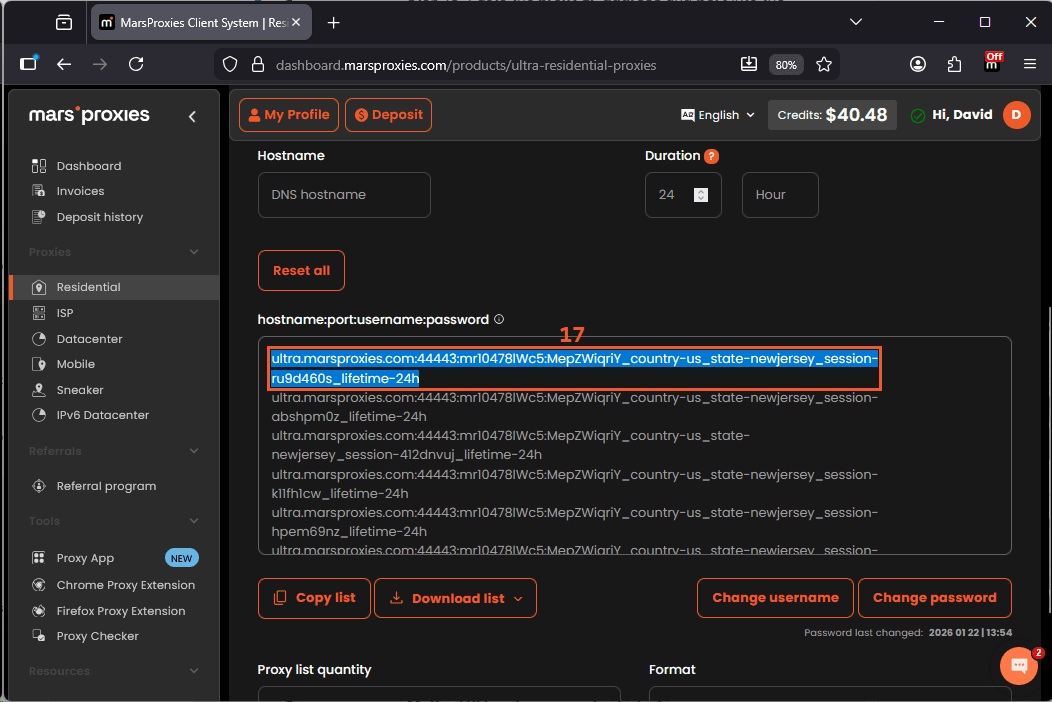Image resolution: width=1052 pixels, height=702 pixels.
Task: Open the browser extensions puzzle icon
Action: (954, 64)
